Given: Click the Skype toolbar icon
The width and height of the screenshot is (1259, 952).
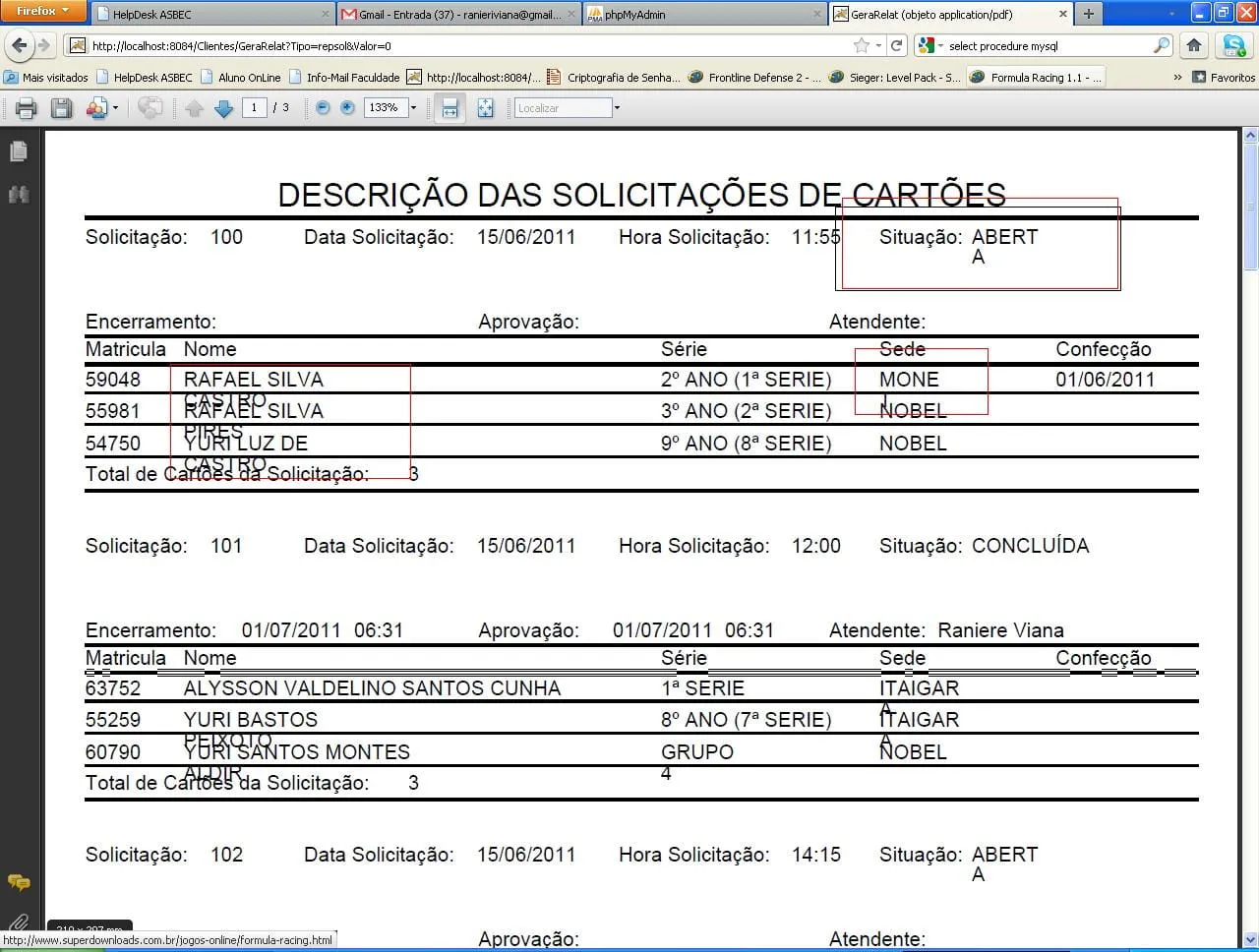Looking at the screenshot, I should (1232, 45).
